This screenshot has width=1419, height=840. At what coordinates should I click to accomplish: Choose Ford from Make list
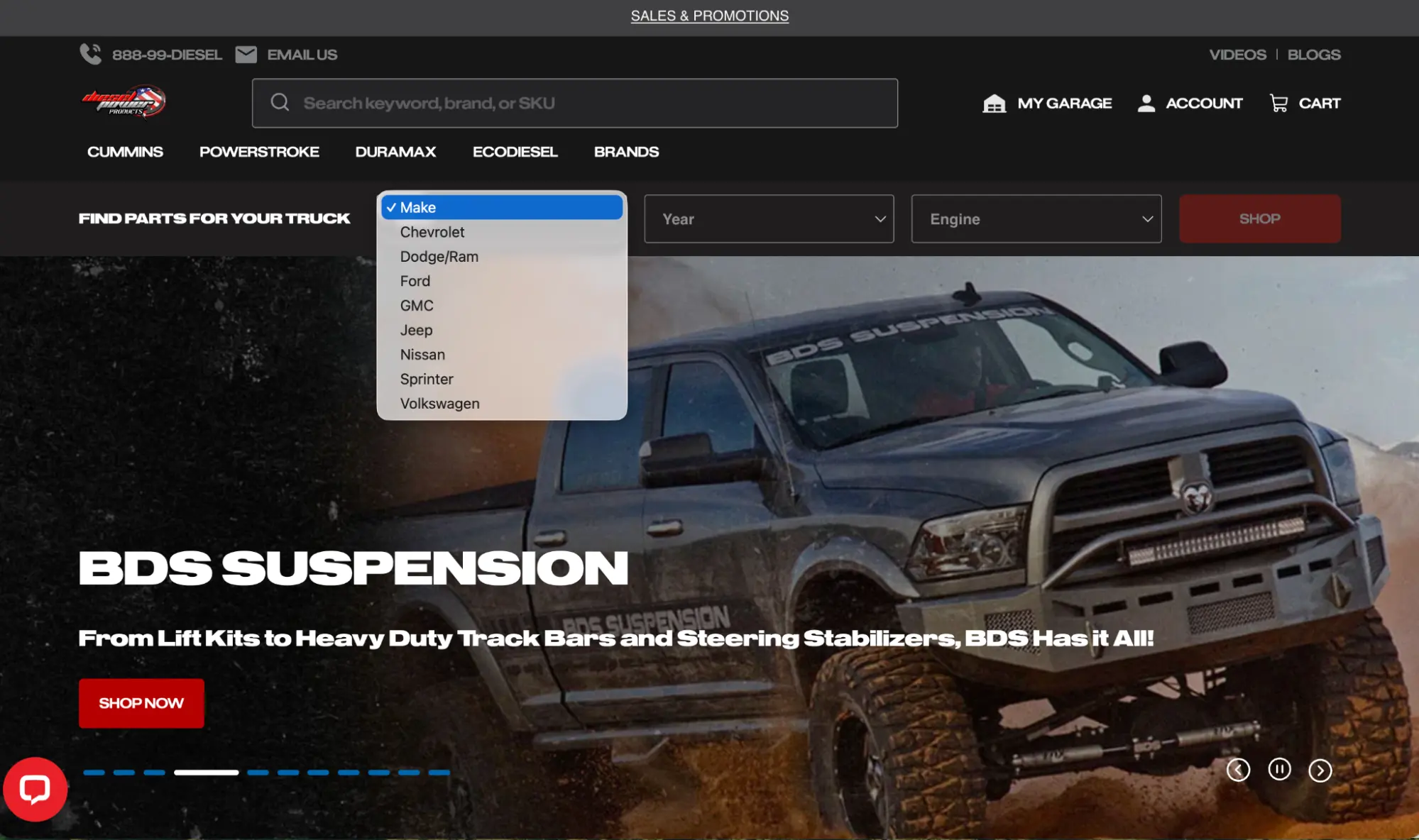pos(502,281)
